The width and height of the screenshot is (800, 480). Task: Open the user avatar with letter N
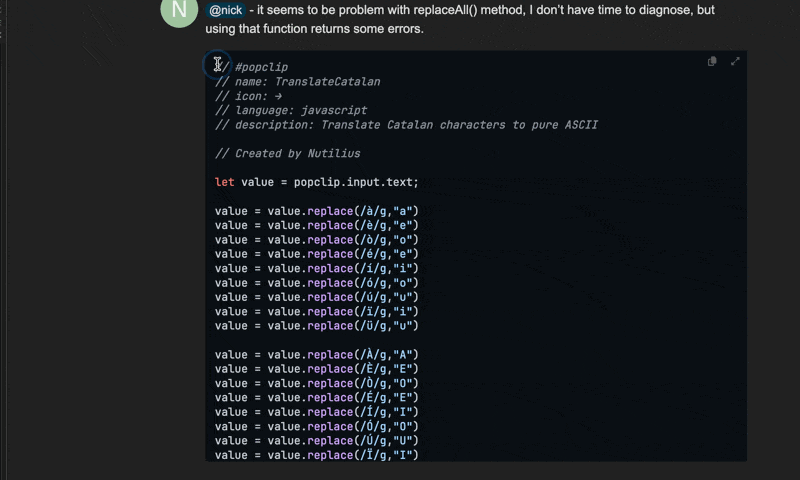179,11
